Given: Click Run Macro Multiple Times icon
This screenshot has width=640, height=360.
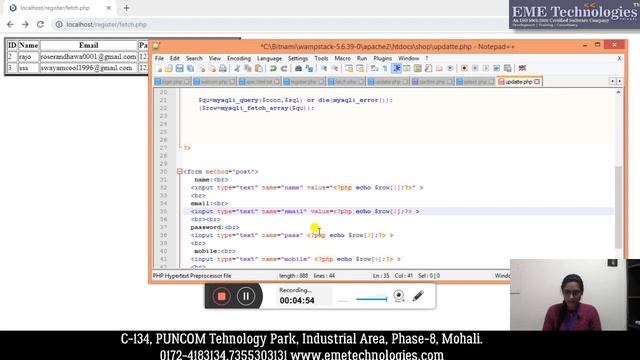Looking at the screenshot, I should [x=497, y=68].
